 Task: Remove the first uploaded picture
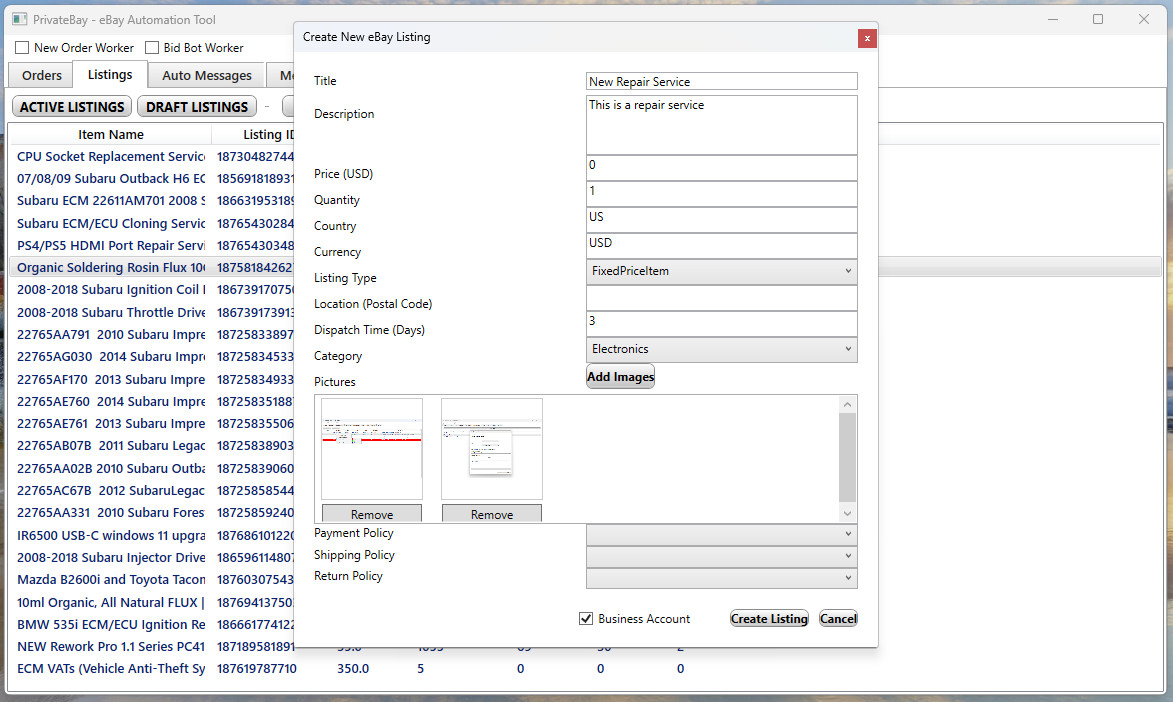click(372, 514)
